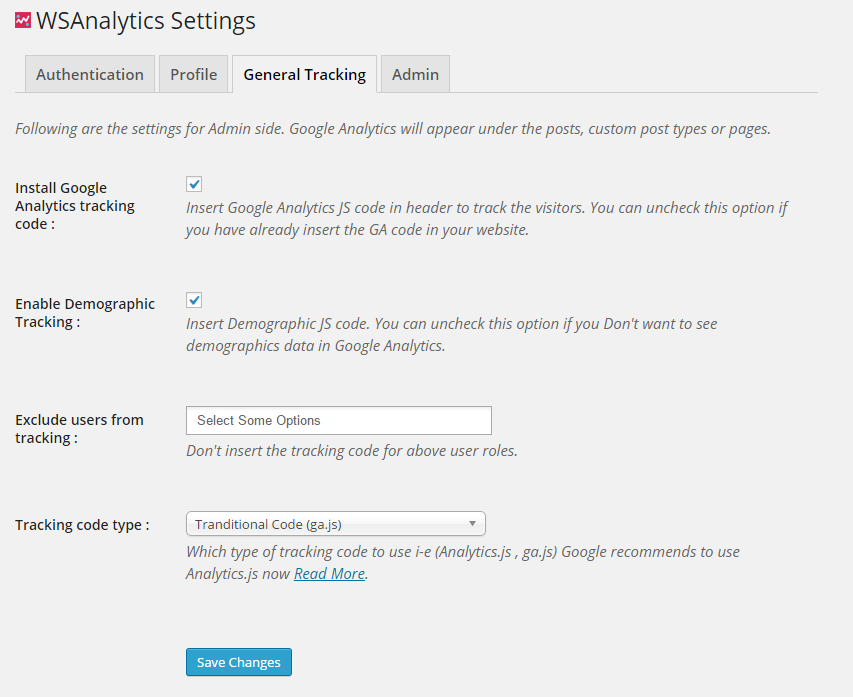Disable the Enable Demographic Tracking checkbox
Screen dimensions: 853x697
coord(194,300)
